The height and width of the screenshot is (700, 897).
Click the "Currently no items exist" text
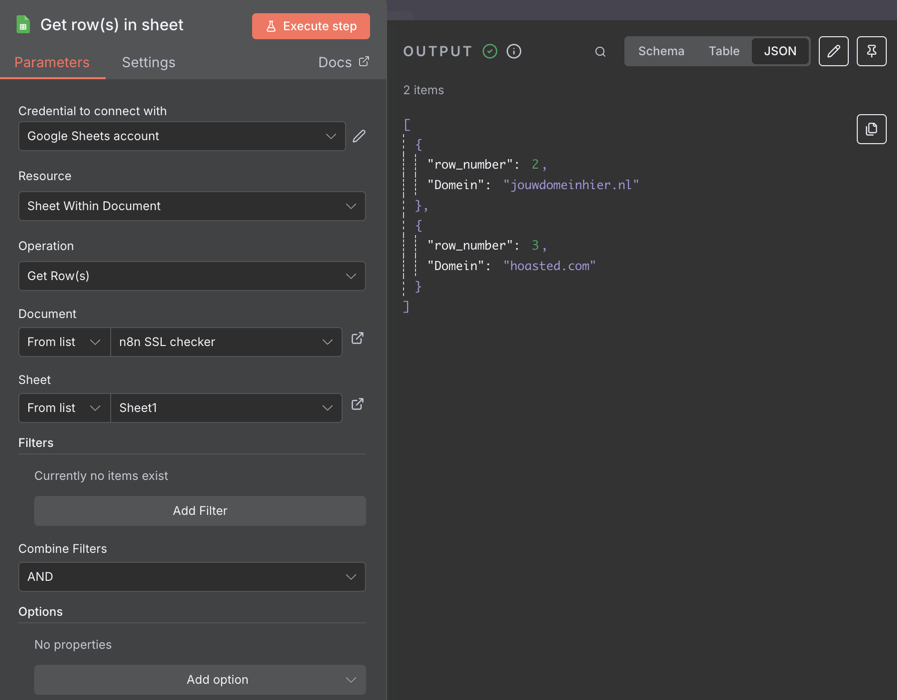[101, 476]
